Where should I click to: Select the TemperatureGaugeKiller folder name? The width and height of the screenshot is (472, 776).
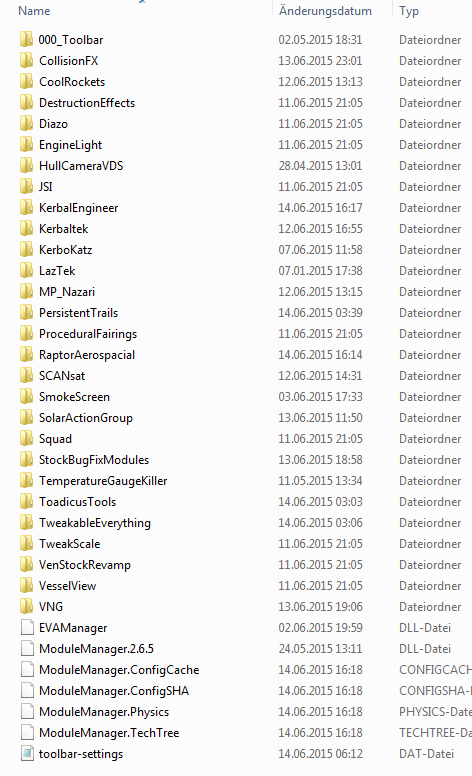tap(103, 481)
